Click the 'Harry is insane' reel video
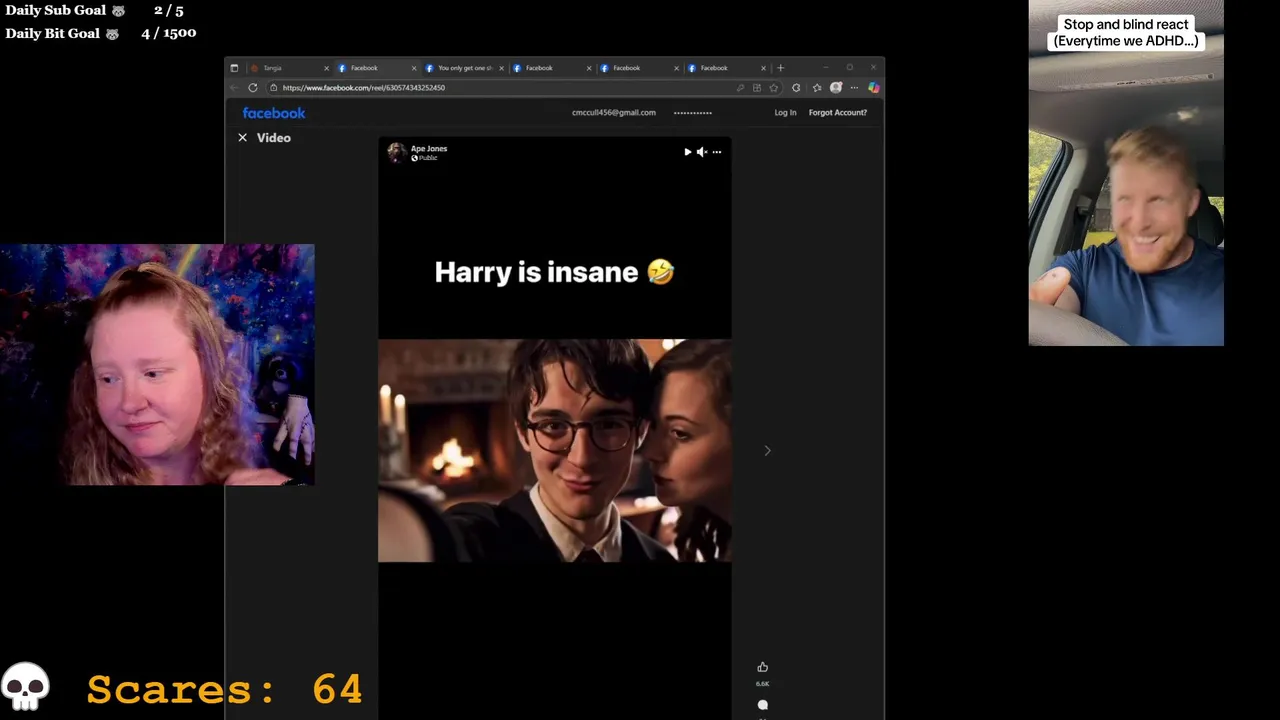 (555, 428)
